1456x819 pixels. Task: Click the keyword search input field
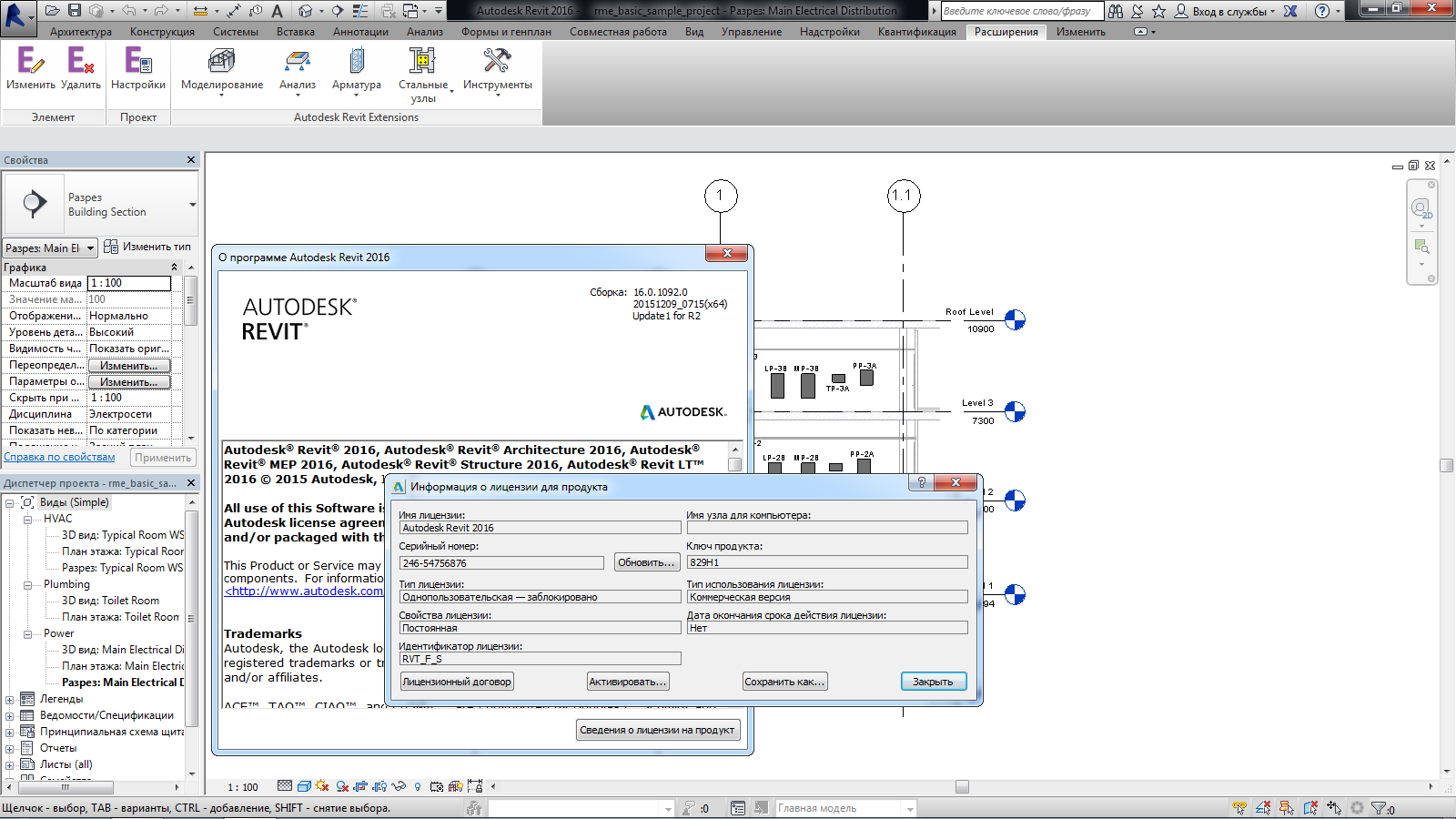(x=1022, y=11)
